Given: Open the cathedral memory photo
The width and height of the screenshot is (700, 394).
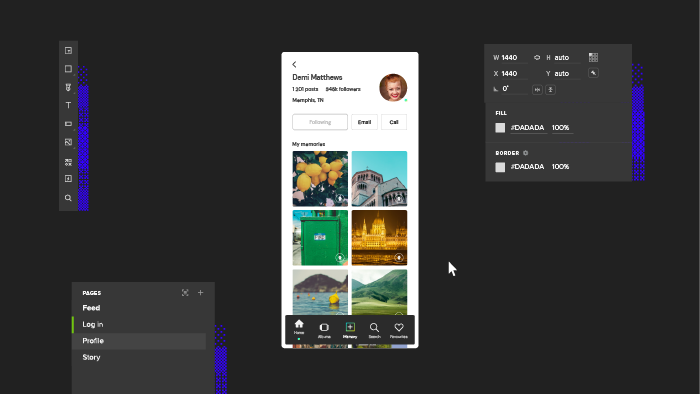Looking at the screenshot, I should pyautogui.click(x=379, y=178).
